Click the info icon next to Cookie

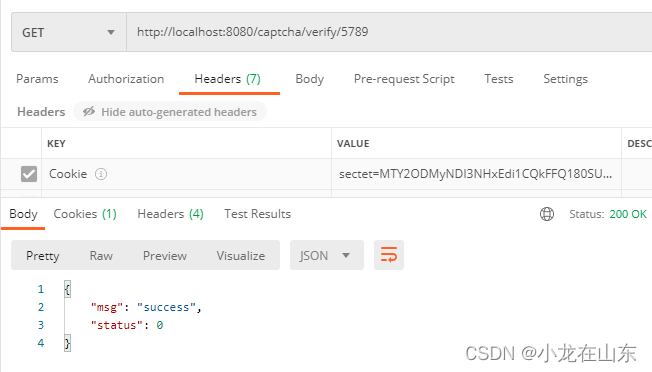pos(101,174)
